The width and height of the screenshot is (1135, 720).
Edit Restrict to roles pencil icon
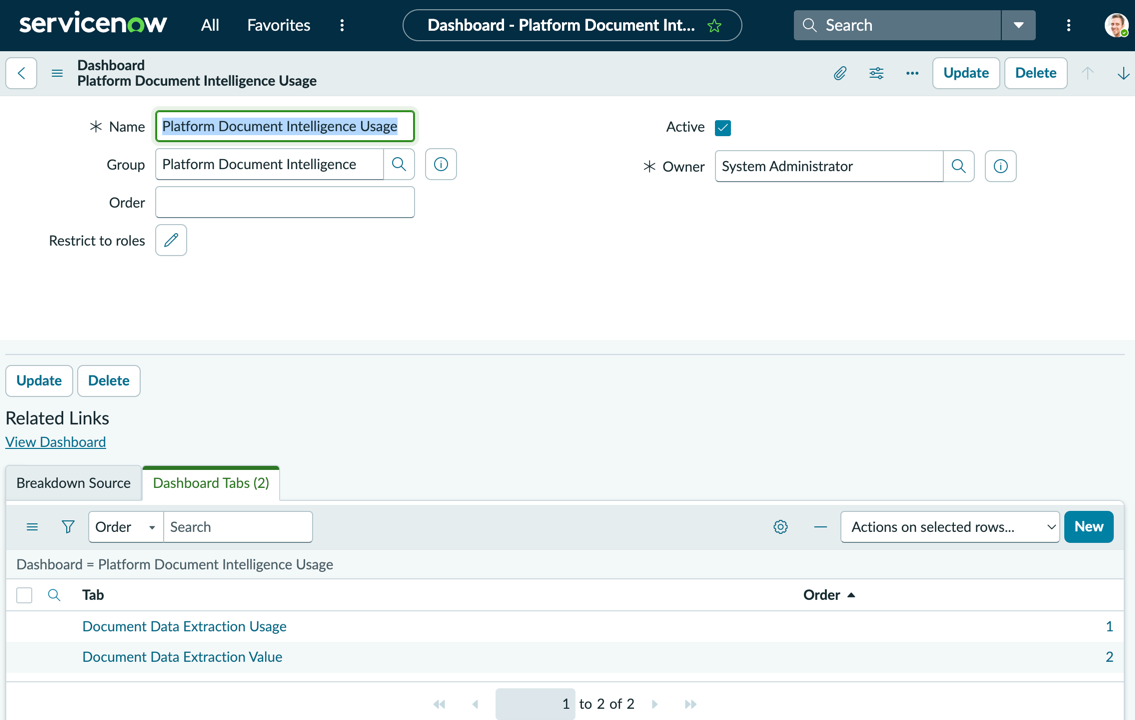point(171,240)
